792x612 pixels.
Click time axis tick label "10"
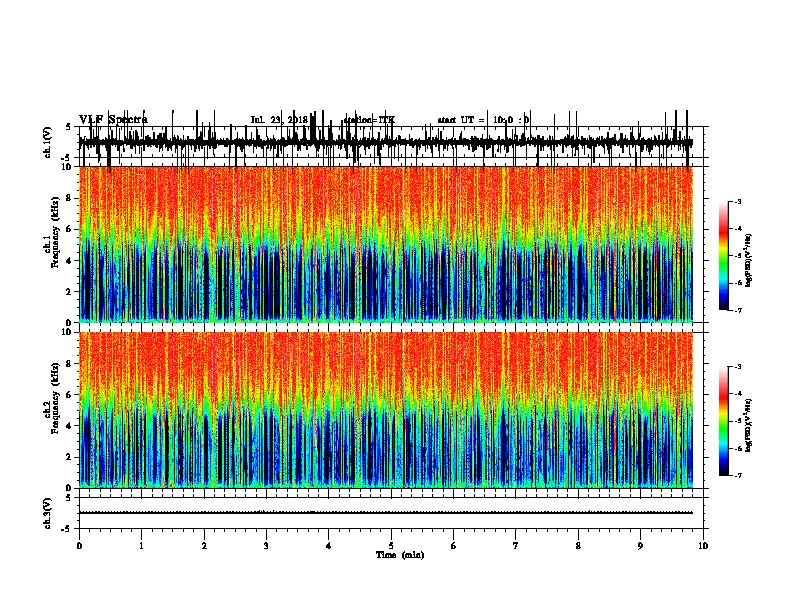pos(703,545)
